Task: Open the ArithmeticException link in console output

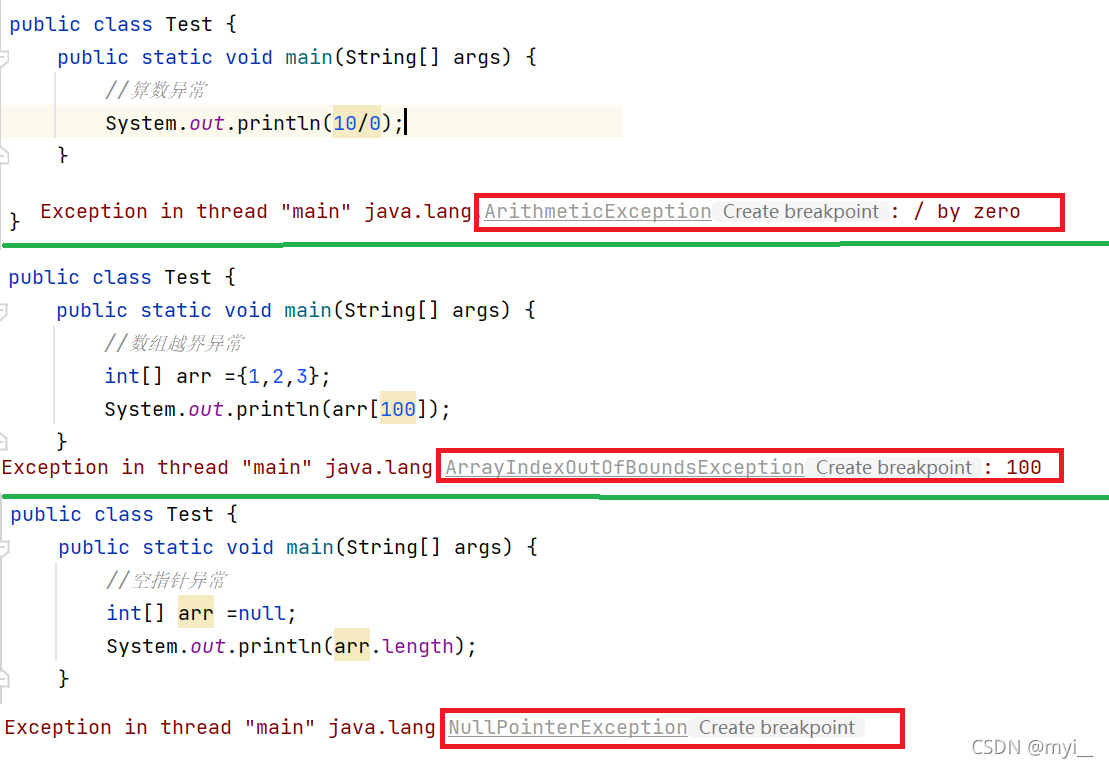Action: [x=598, y=211]
